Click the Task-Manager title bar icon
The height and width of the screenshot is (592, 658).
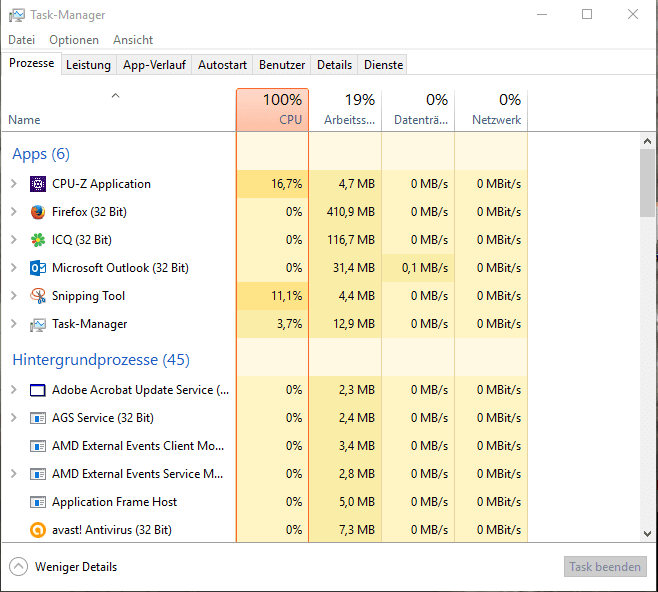(17, 15)
